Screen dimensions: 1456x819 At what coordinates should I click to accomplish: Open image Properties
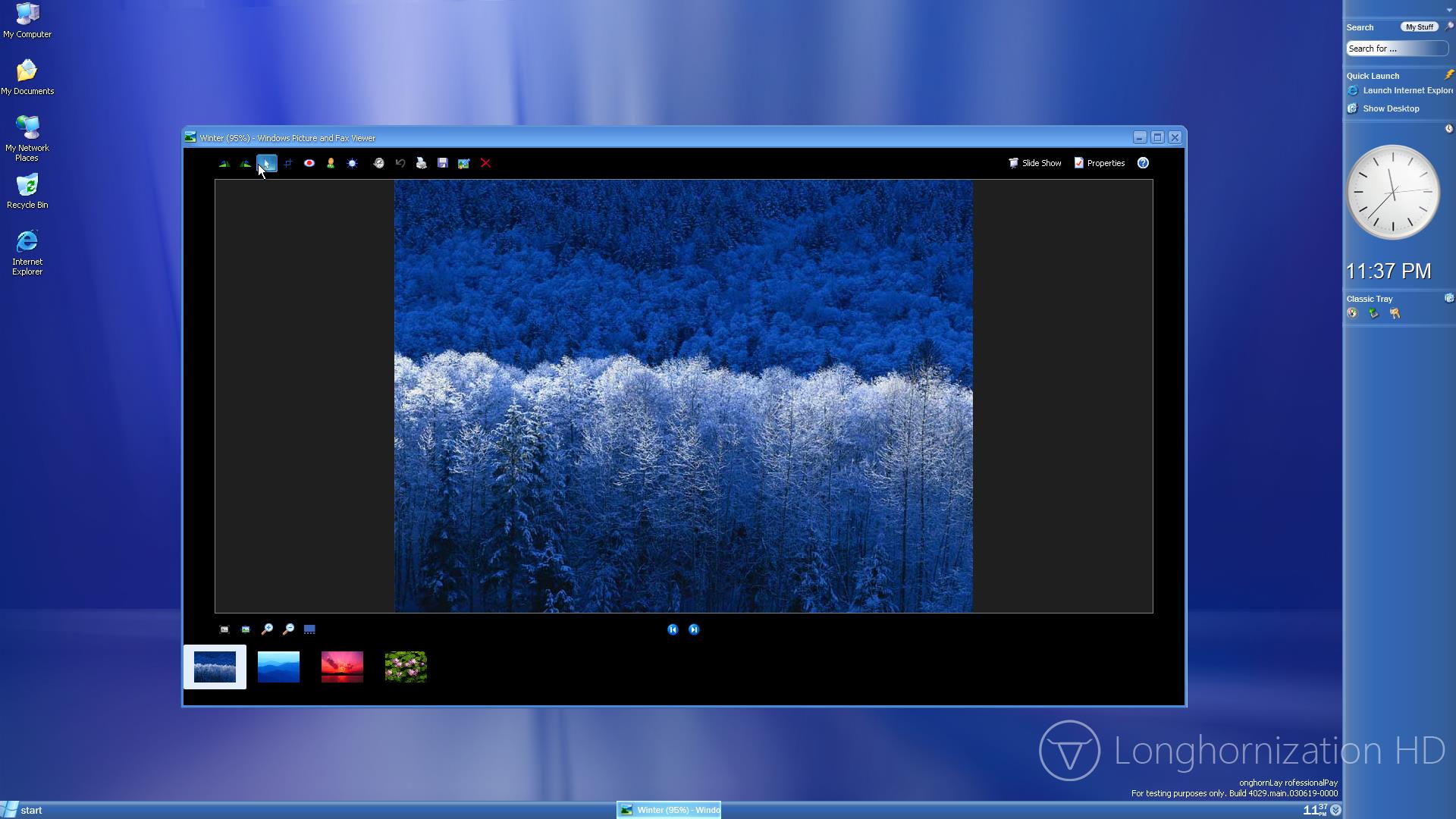tap(1100, 163)
